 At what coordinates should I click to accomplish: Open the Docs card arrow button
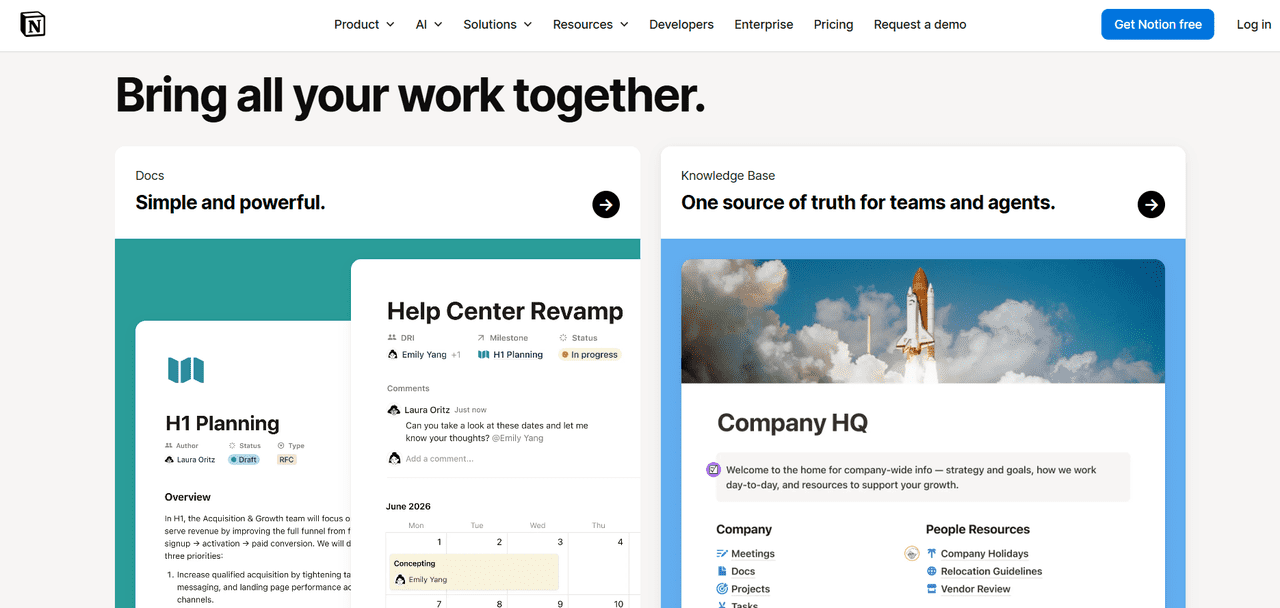(x=606, y=204)
